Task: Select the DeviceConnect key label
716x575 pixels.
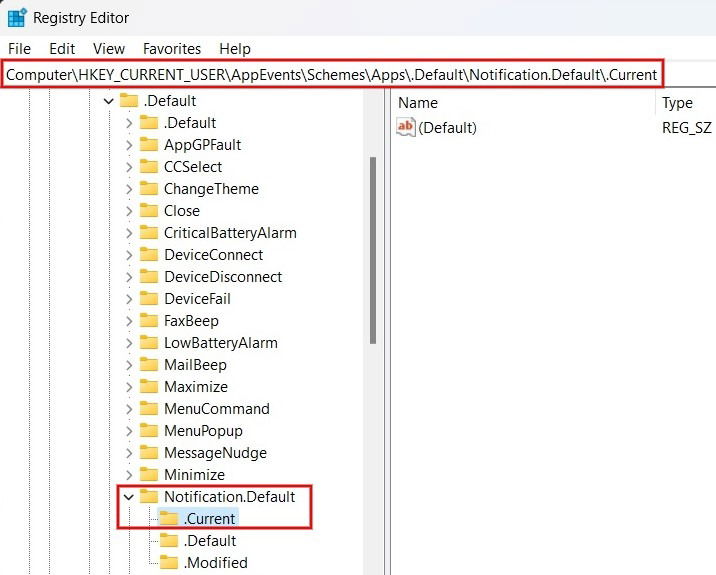Action: pos(214,255)
